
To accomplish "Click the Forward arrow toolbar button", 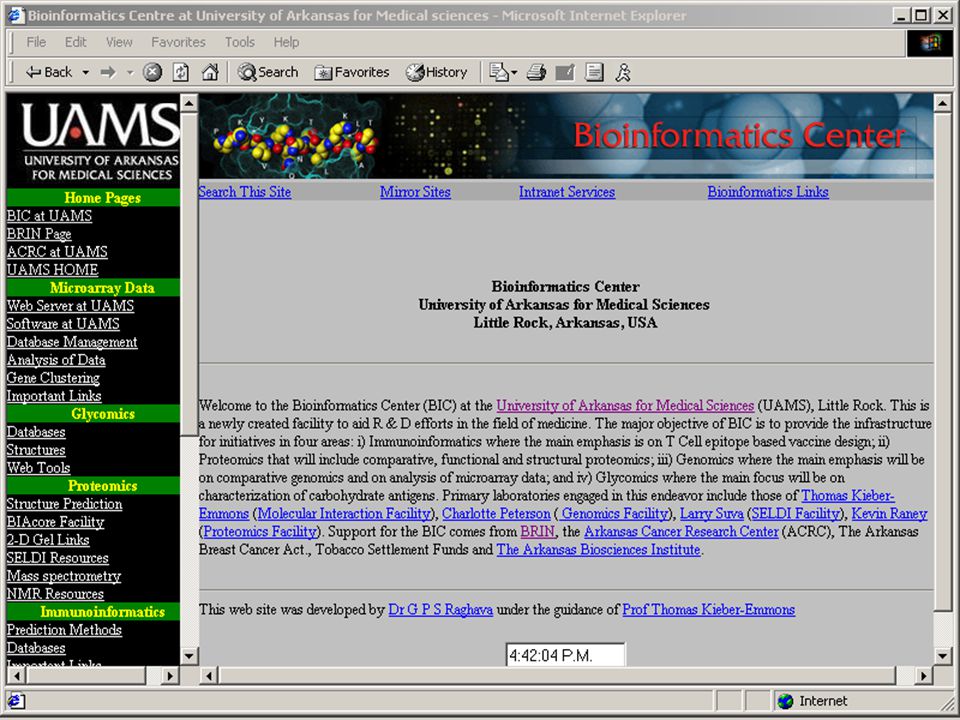I will coord(108,72).
